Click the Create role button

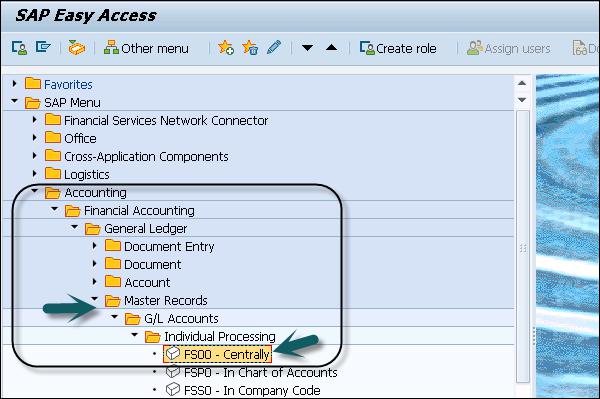coord(398,48)
